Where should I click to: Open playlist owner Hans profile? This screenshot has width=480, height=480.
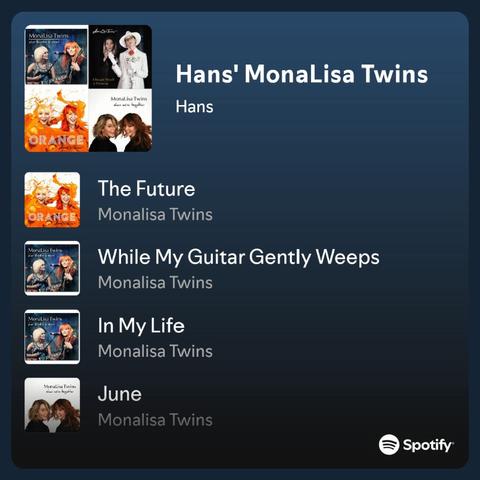click(x=194, y=107)
